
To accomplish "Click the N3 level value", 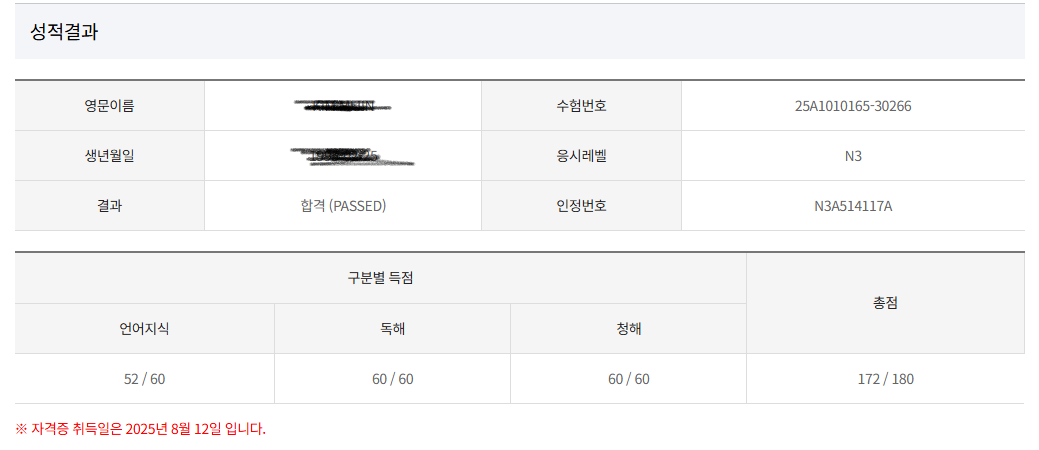I will click(853, 156).
